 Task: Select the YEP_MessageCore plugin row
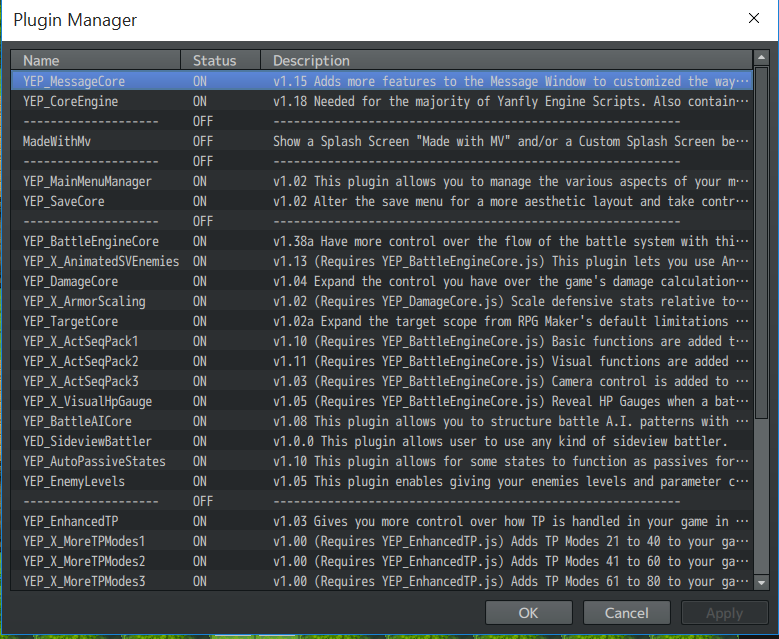pyautogui.click(x=382, y=81)
